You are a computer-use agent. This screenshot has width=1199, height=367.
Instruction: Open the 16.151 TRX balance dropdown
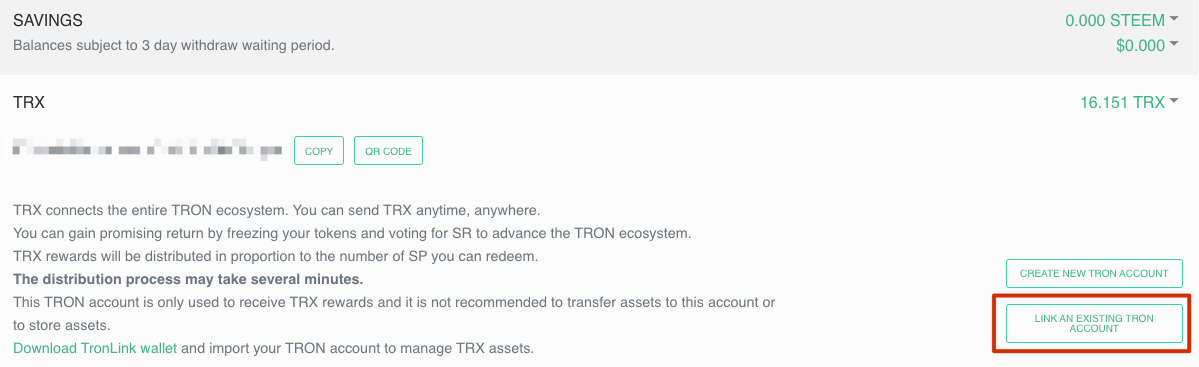coord(1128,102)
